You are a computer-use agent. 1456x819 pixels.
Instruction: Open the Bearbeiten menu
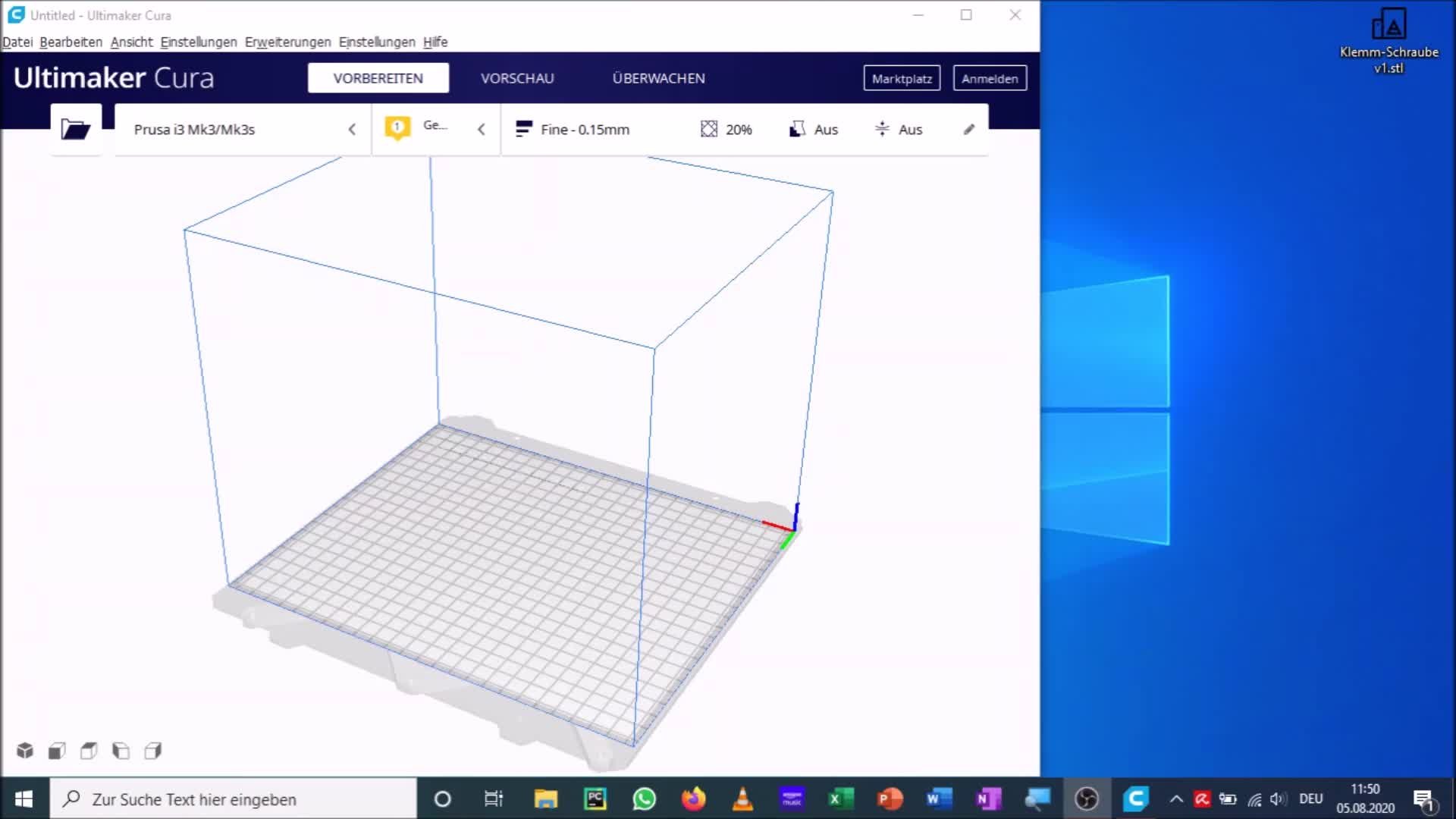71,42
